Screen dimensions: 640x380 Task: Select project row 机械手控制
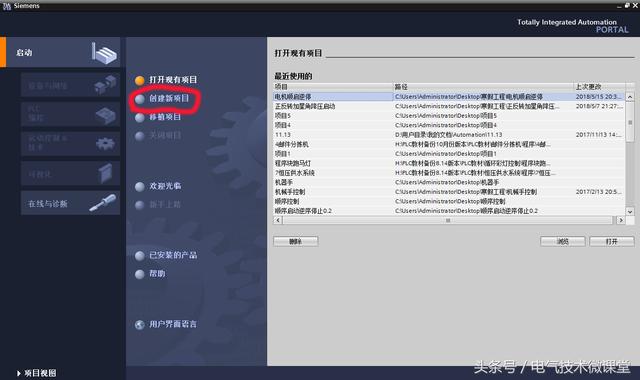[x=449, y=192]
